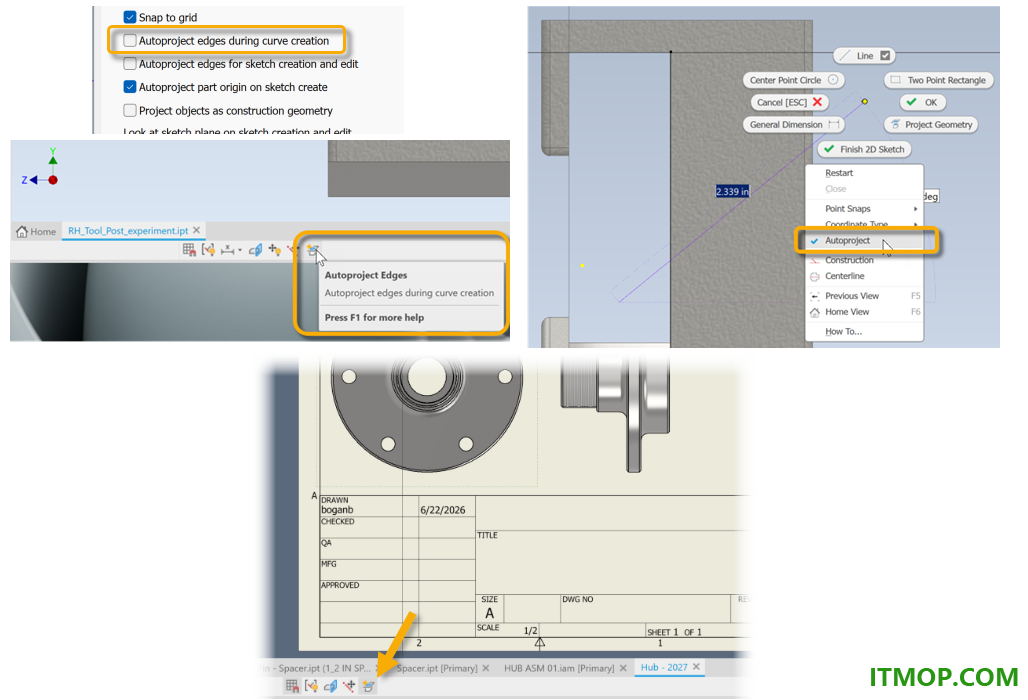Image resolution: width=1028 pixels, height=700 pixels.
Task: Open the Dimension Display dropdown arrow
Action: (240, 250)
